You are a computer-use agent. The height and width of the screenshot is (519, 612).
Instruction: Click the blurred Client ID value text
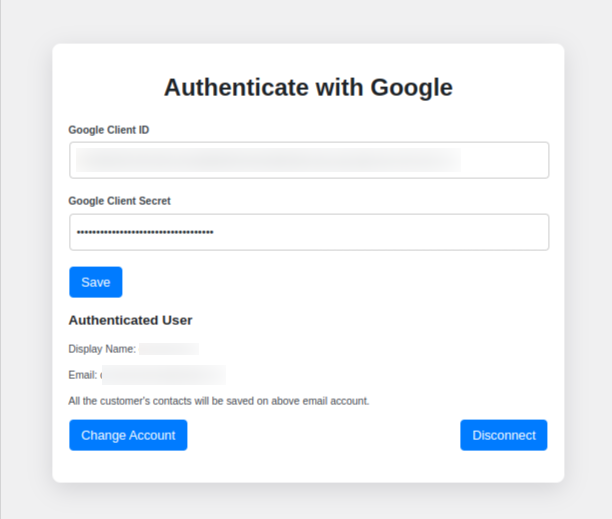(267, 160)
